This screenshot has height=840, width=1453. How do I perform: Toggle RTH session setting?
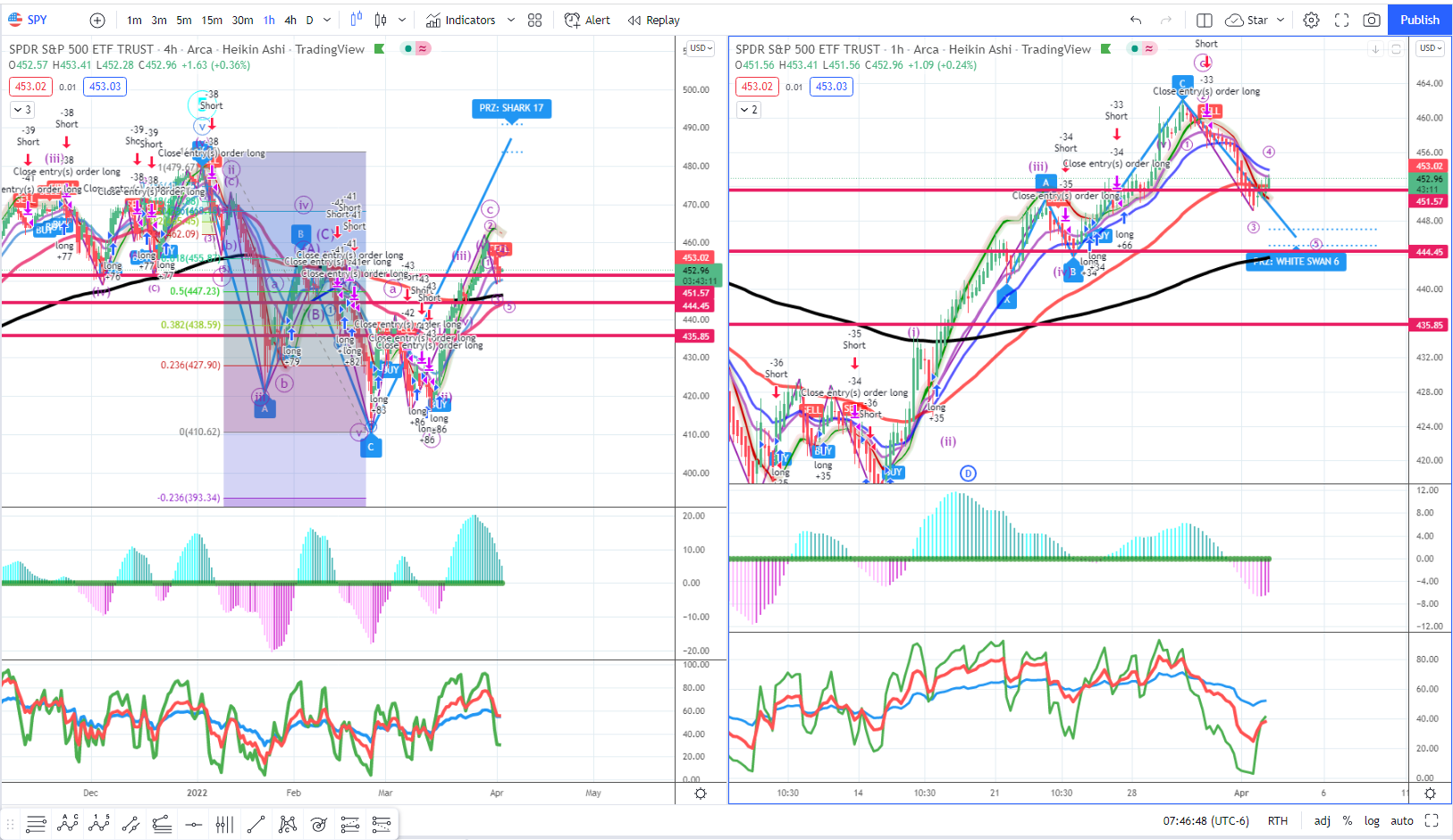(1278, 820)
